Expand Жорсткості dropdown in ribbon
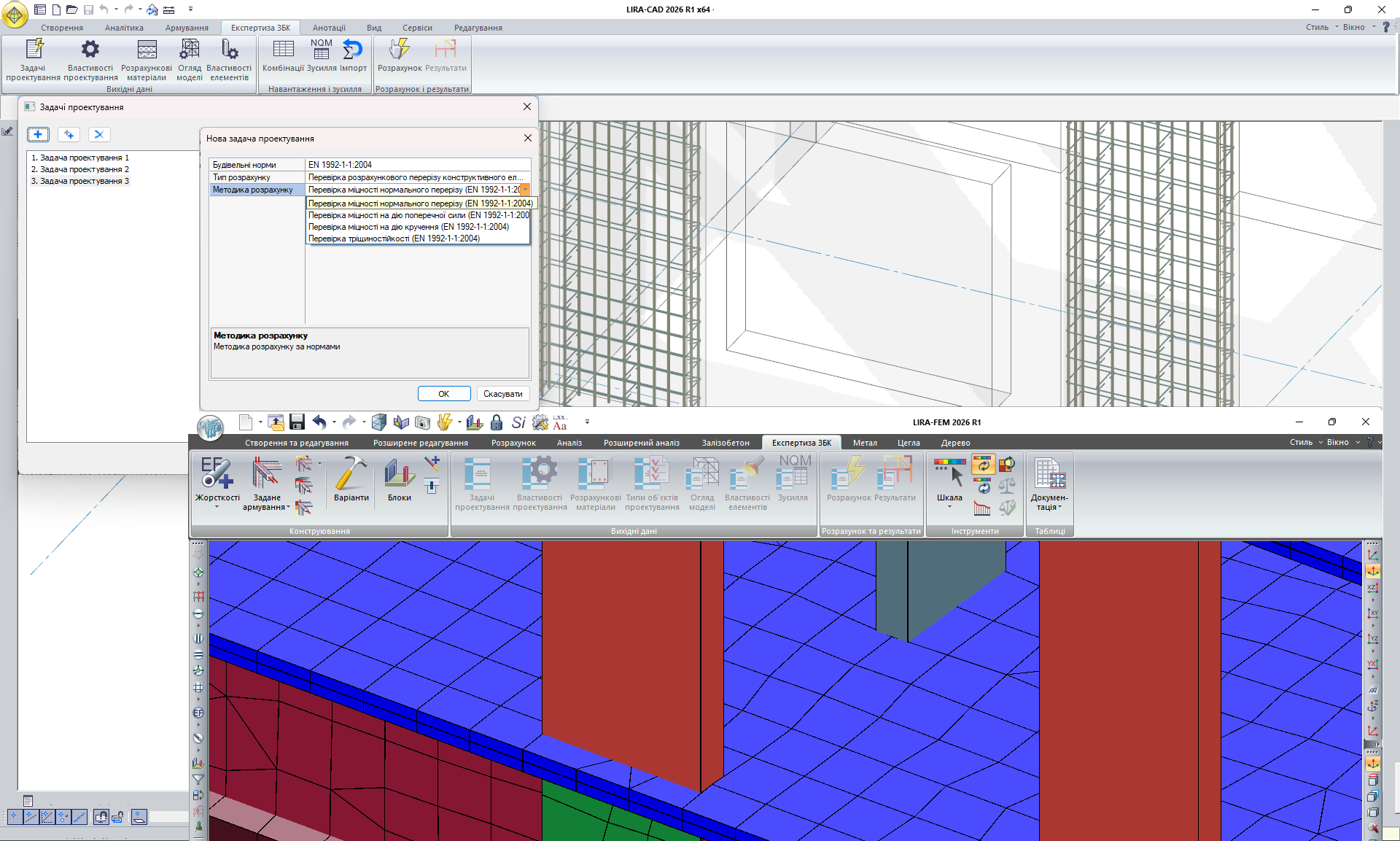This screenshot has width=1400, height=841. [x=217, y=507]
